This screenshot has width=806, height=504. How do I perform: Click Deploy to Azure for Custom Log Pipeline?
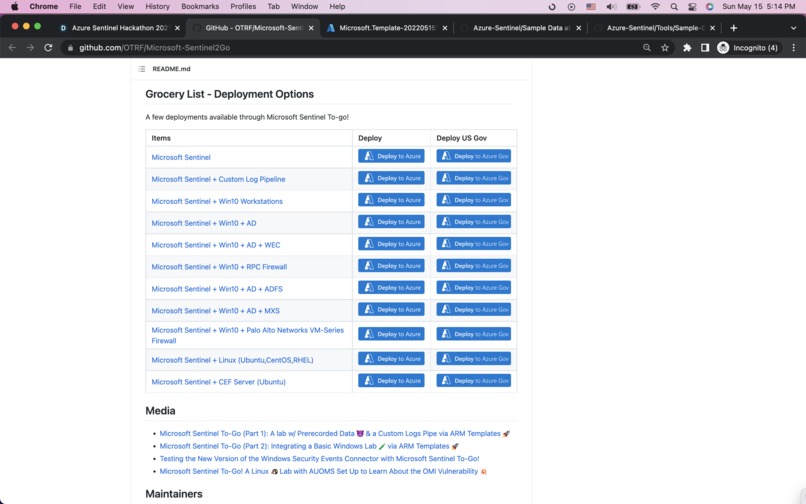pos(391,178)
